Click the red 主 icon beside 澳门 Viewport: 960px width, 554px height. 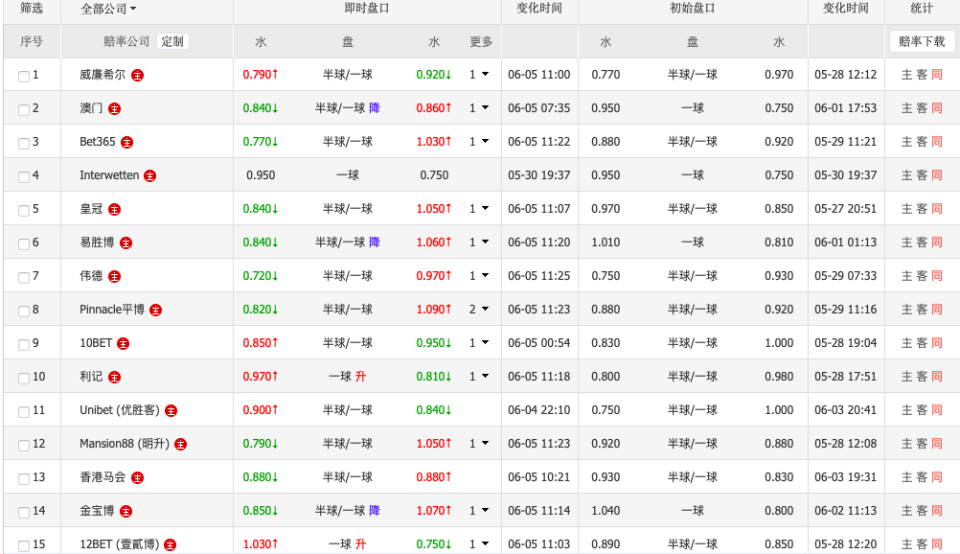point(114,109)
